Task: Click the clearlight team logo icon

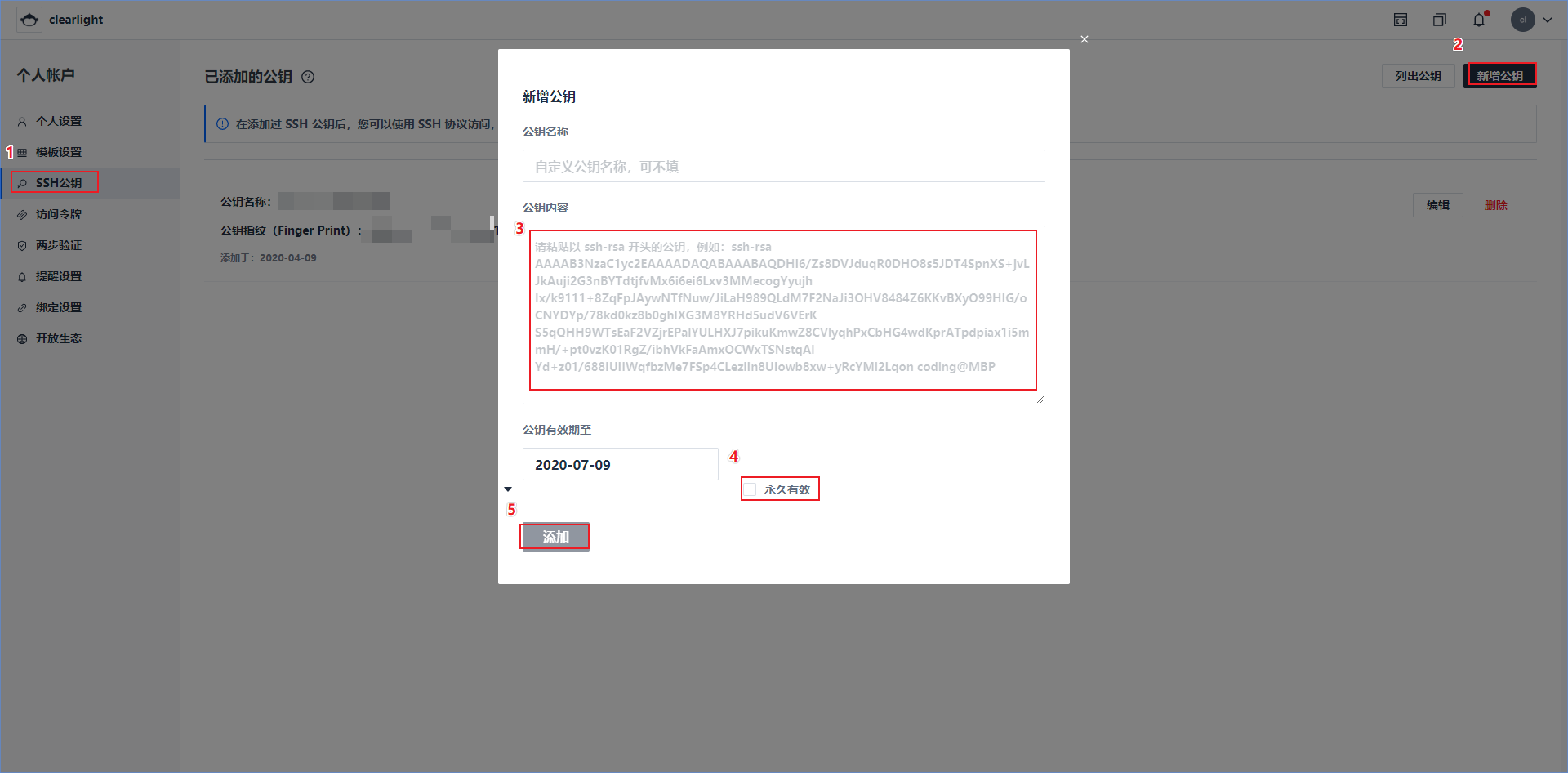Action: 29,20
